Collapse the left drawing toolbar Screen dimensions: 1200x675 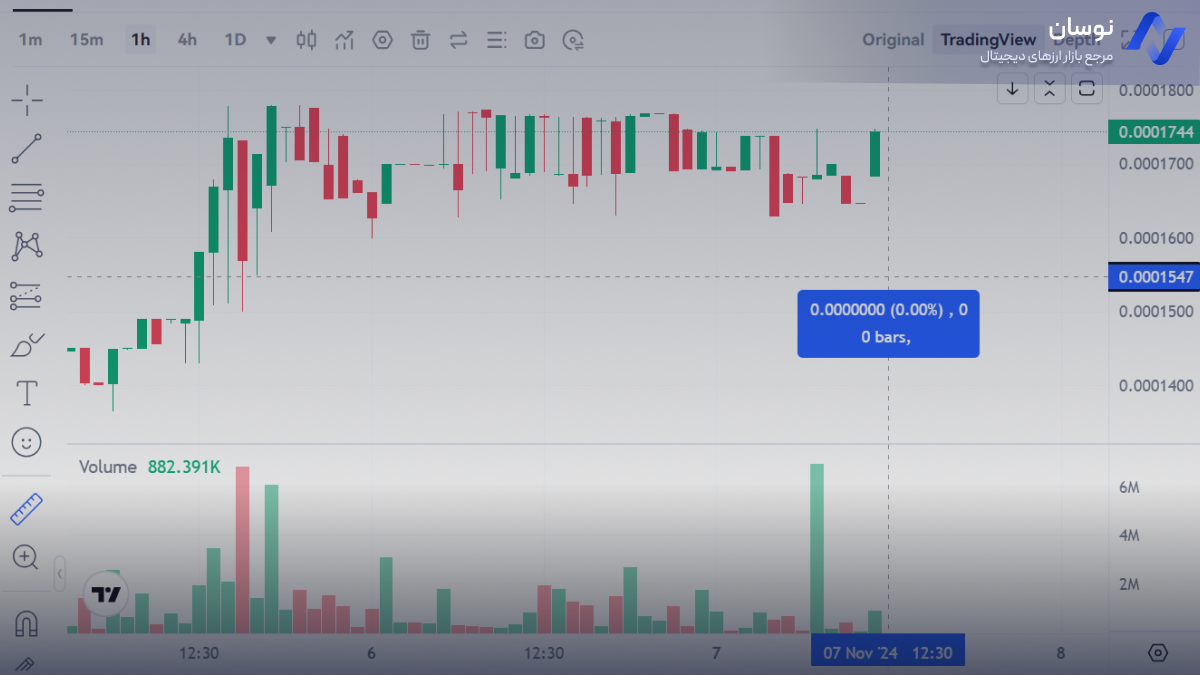pyautogui.click(x=60, y=574)
